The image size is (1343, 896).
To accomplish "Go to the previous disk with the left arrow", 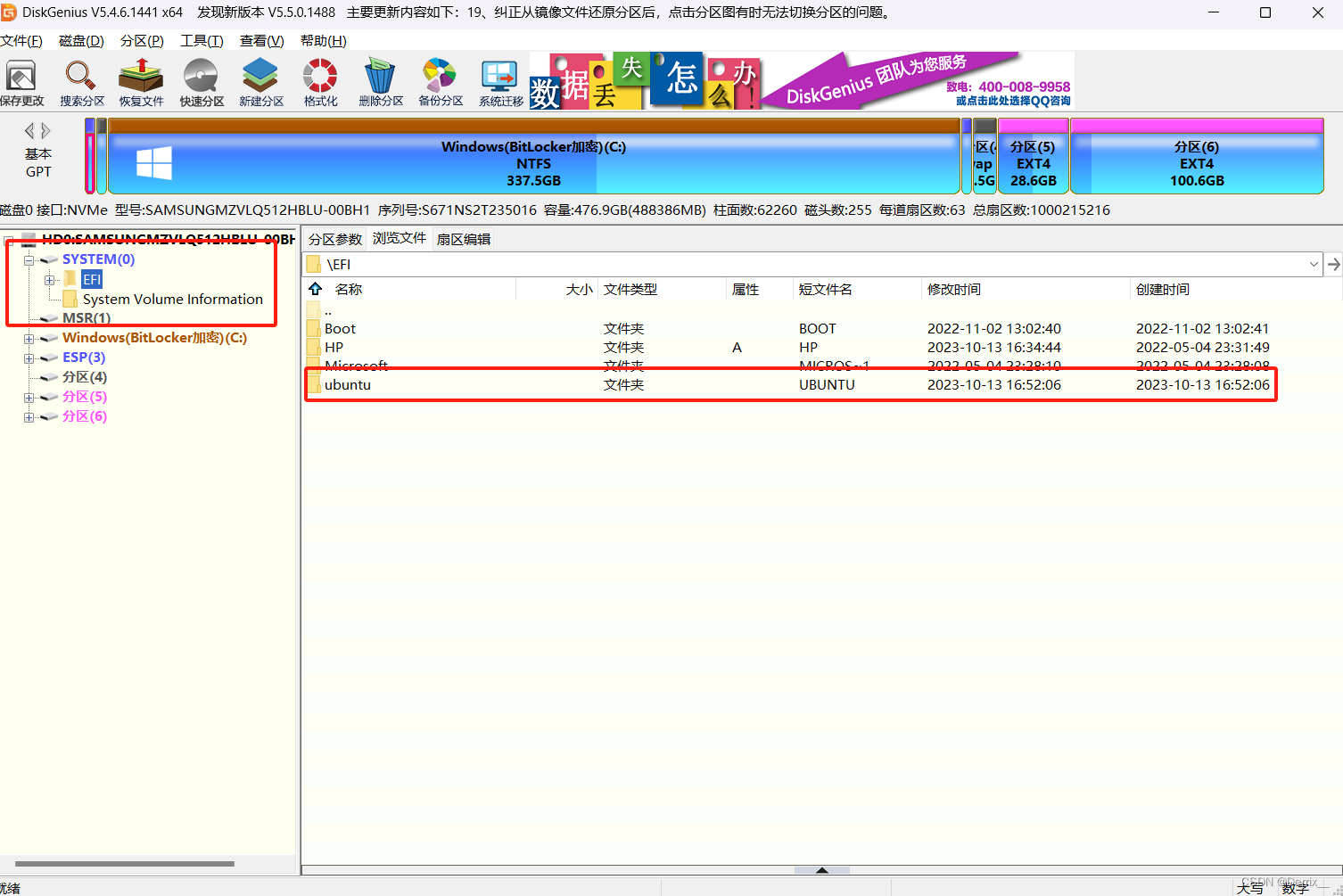I will (x=29, y=130).
